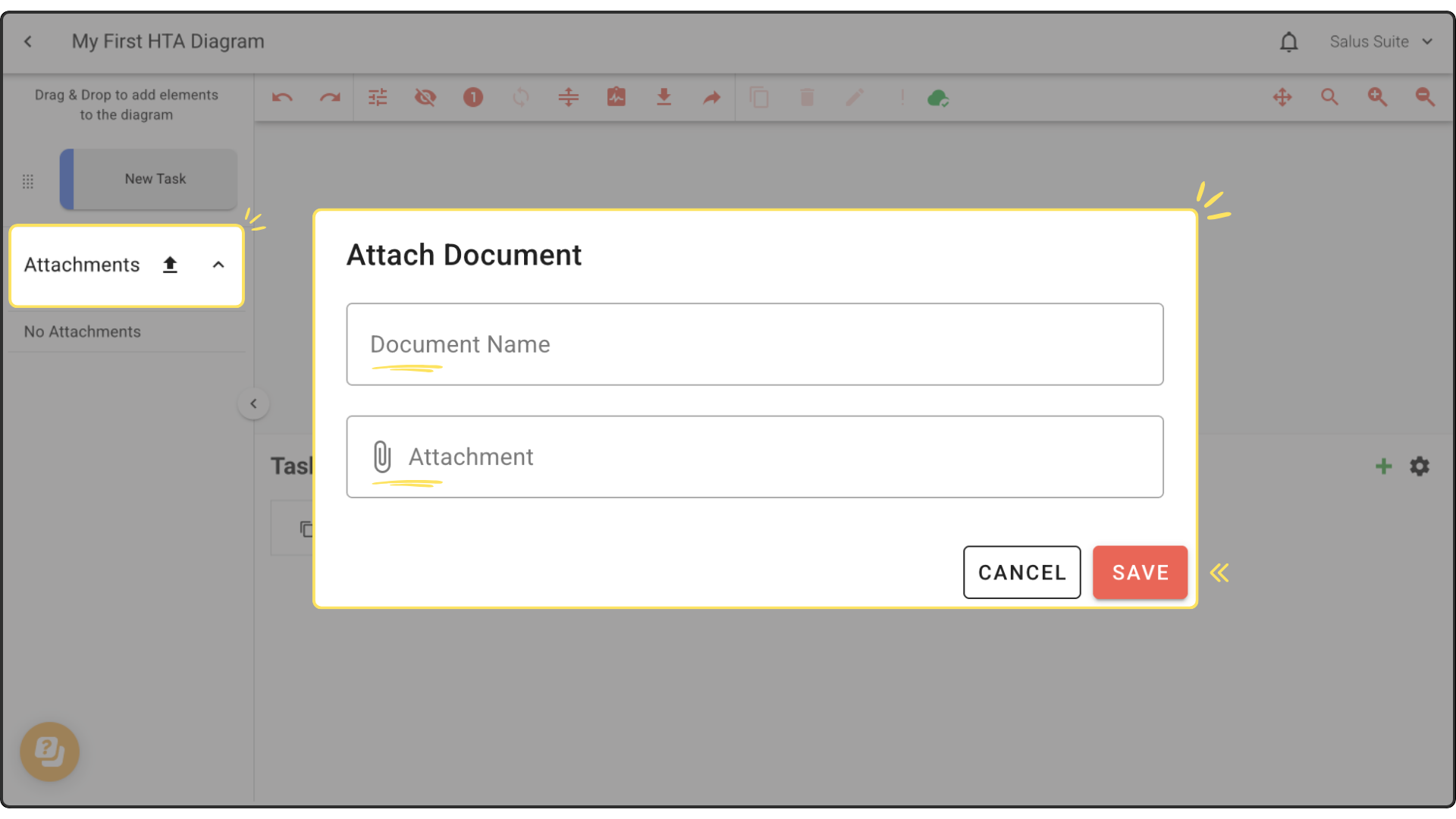Open the notifications bell
Image resolution: width=1456 pixels, height=819 pixels.
[1288, 42]
